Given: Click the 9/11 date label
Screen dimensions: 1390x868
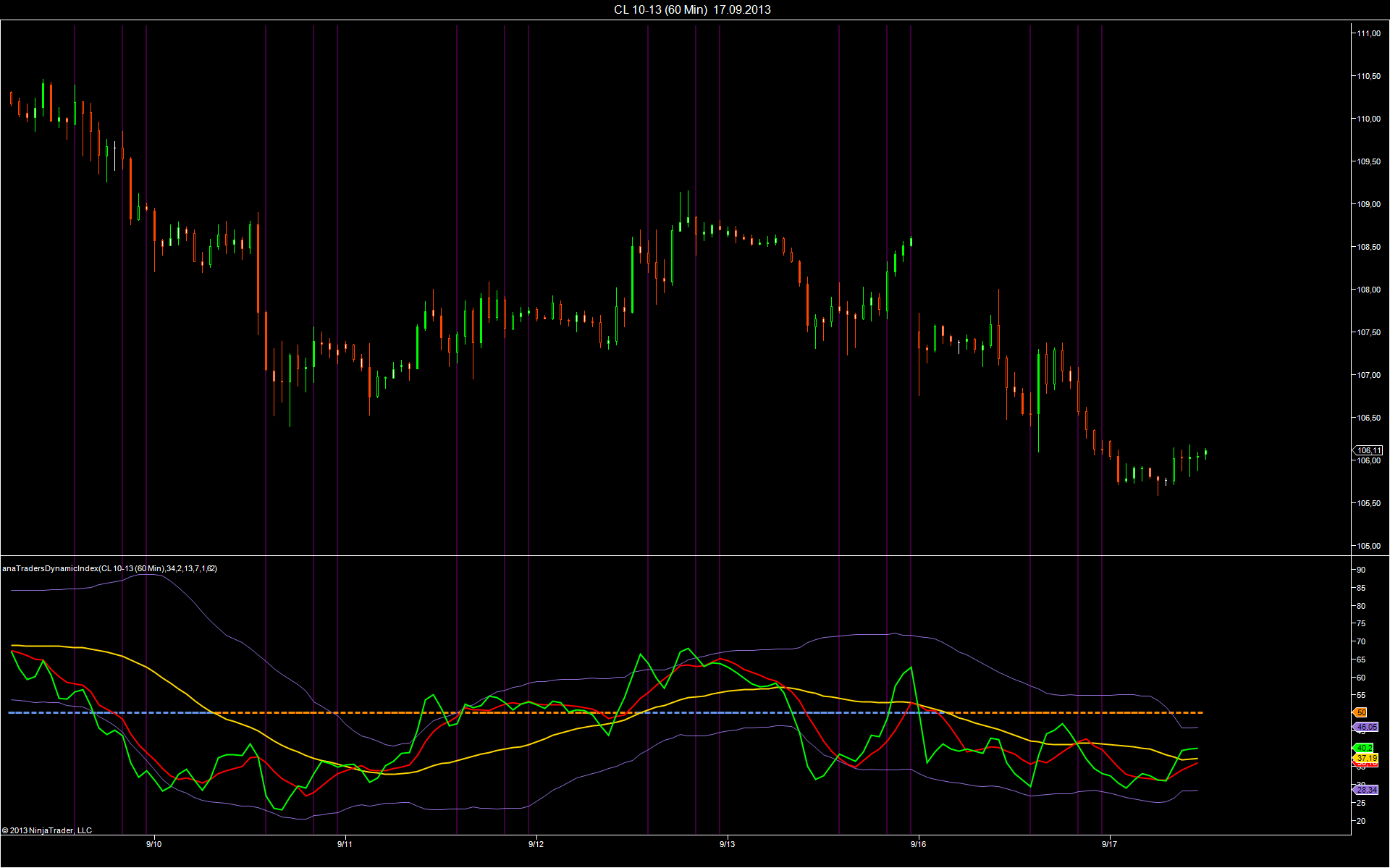Looking at the screenshot, I should [345, 844].
